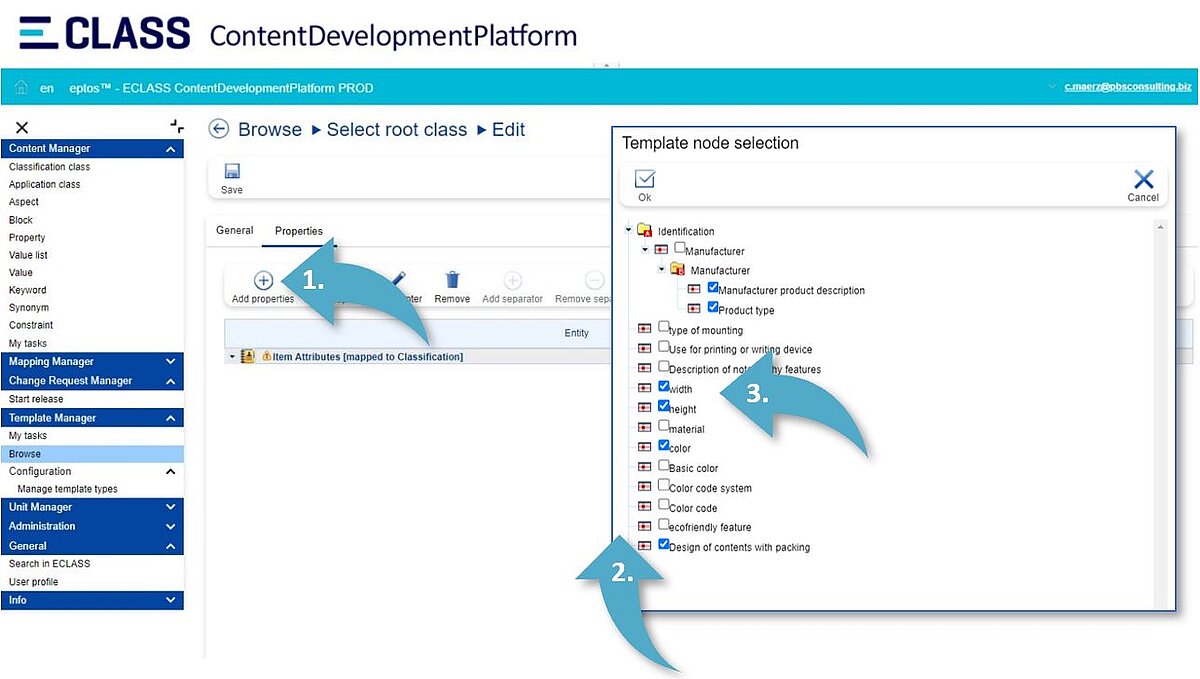Expand the Mapping Manager section
Screen dimensions: 1200x679
tap(171, 362)
